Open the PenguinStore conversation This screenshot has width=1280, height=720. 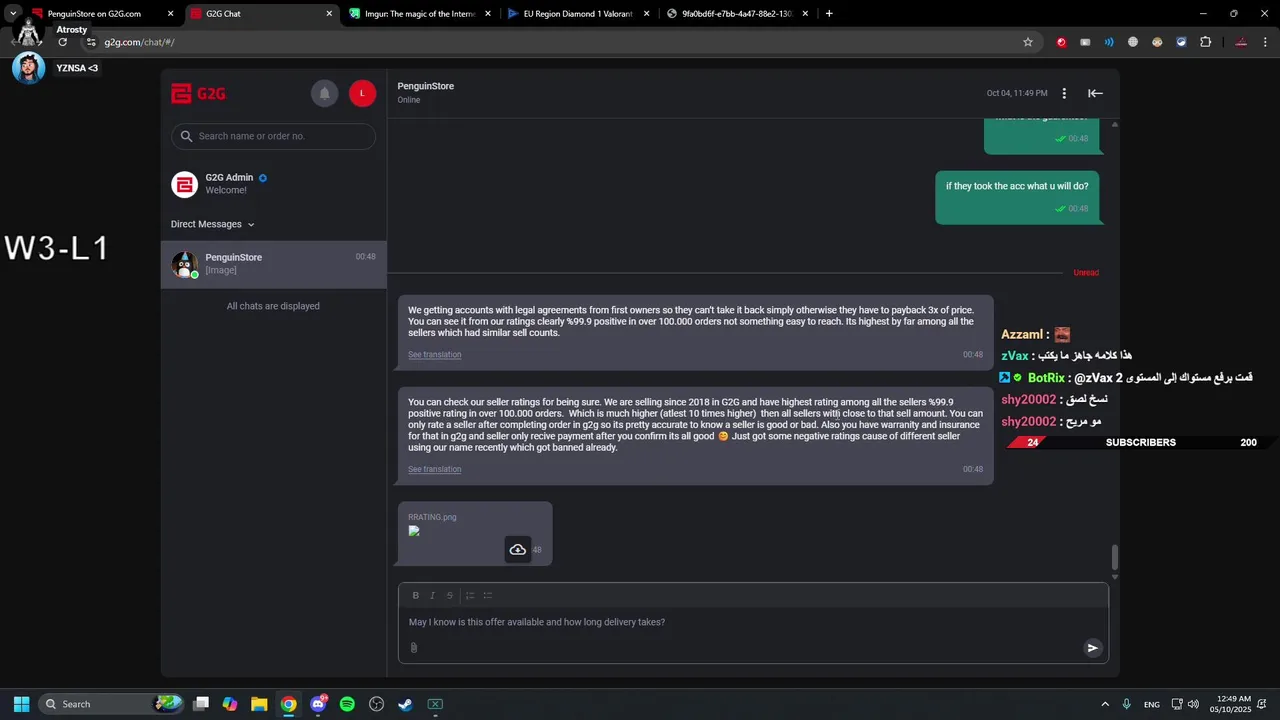tap(273, 264)
